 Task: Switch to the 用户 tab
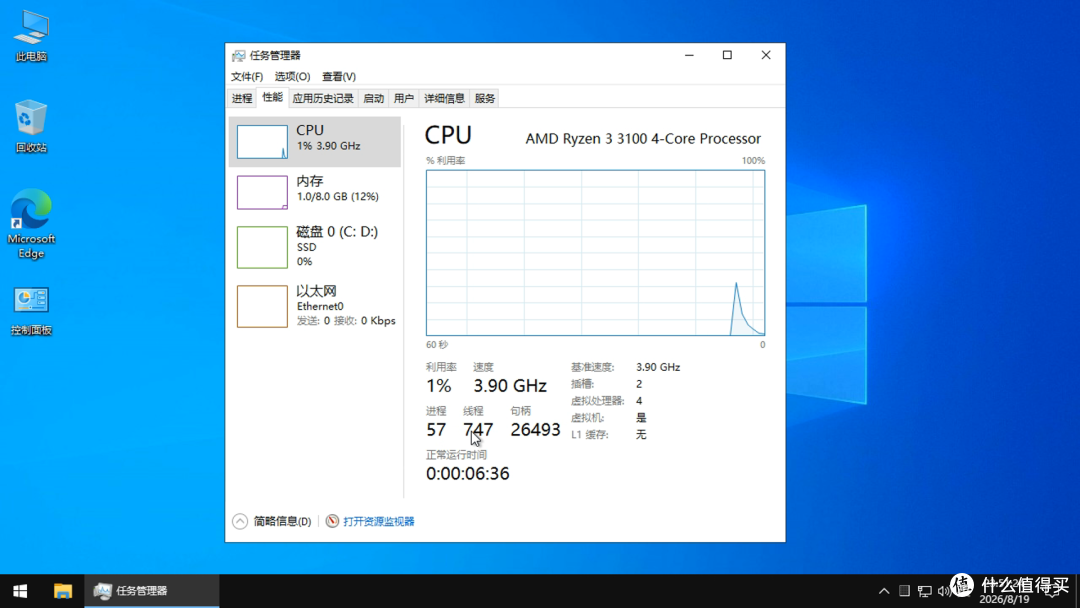tap(404, 98)
